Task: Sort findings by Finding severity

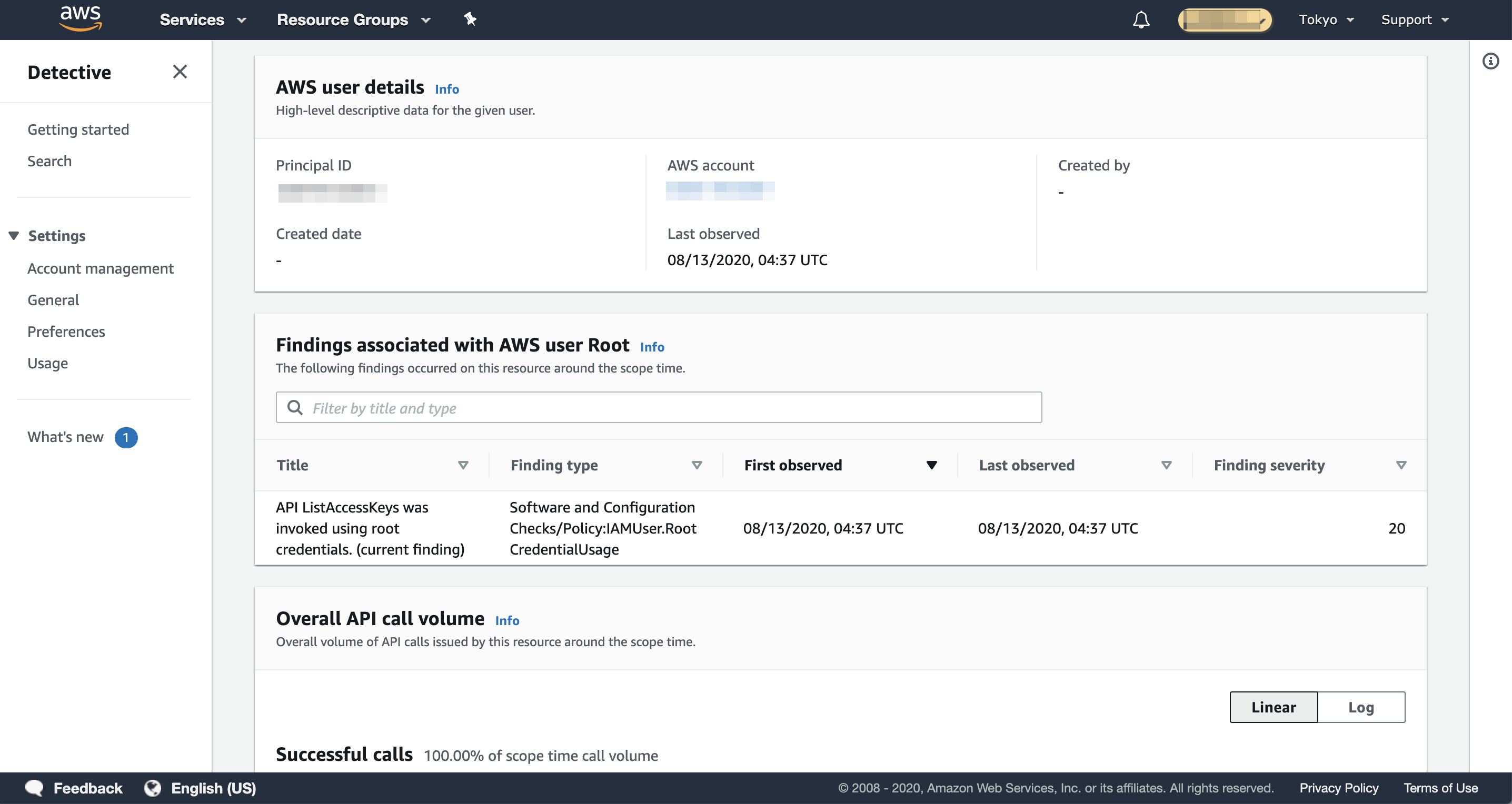Action: (x=1400, y=466)
